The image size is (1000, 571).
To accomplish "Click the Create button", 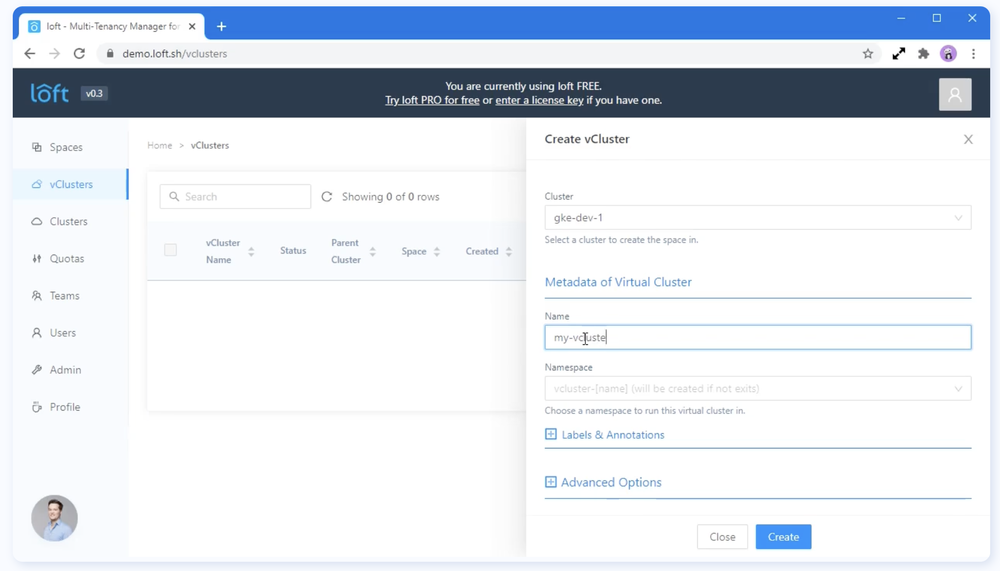I will (x=783, y=537).
